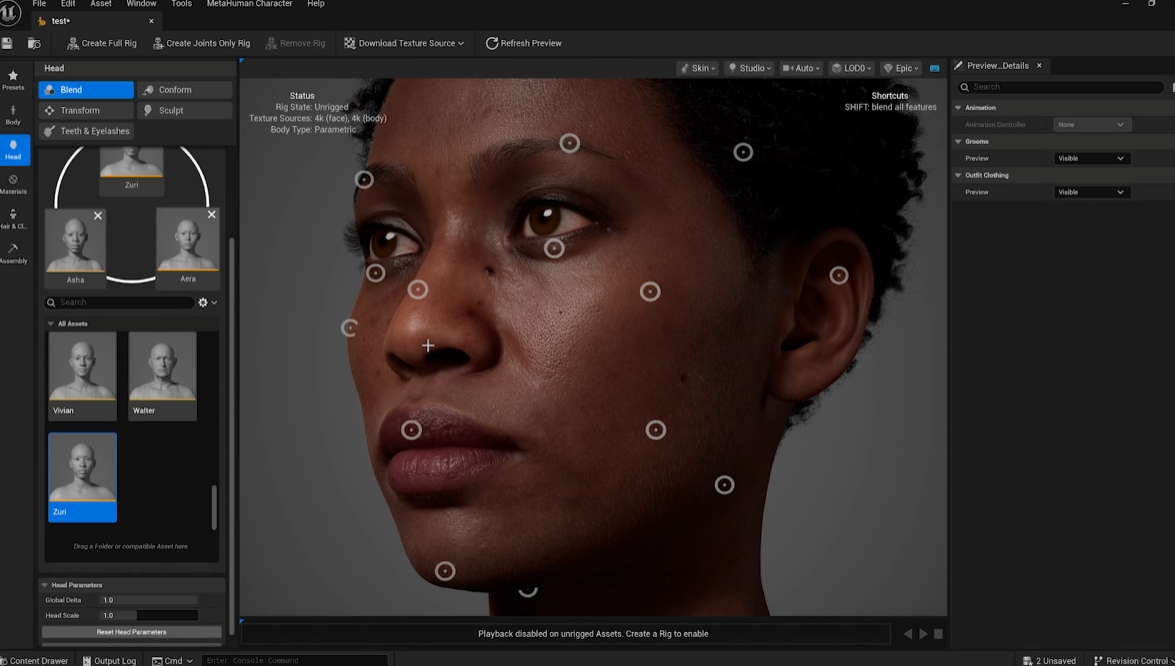Click the play reverse button
This screenshot has height=666, width=1175.
point(908,634)
